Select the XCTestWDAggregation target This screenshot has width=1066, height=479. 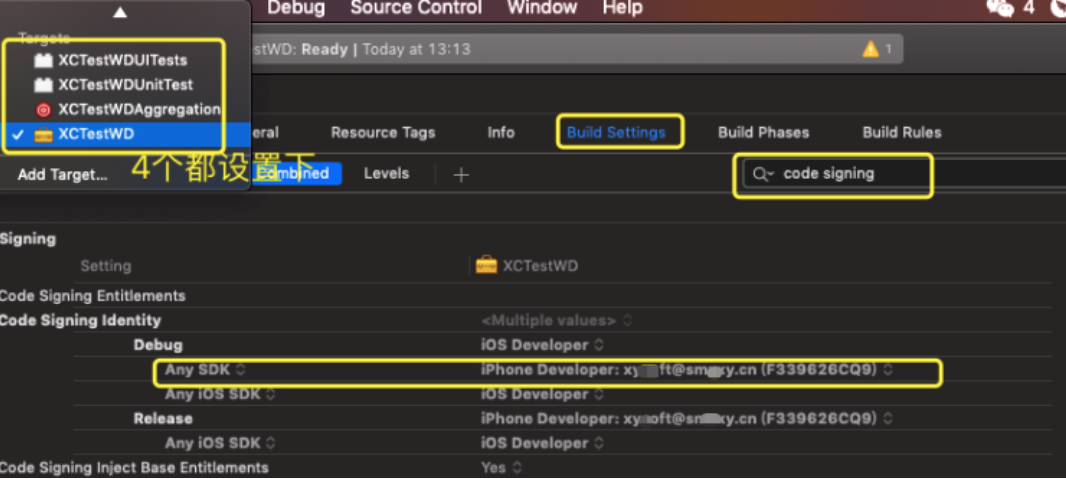[139, 109]
